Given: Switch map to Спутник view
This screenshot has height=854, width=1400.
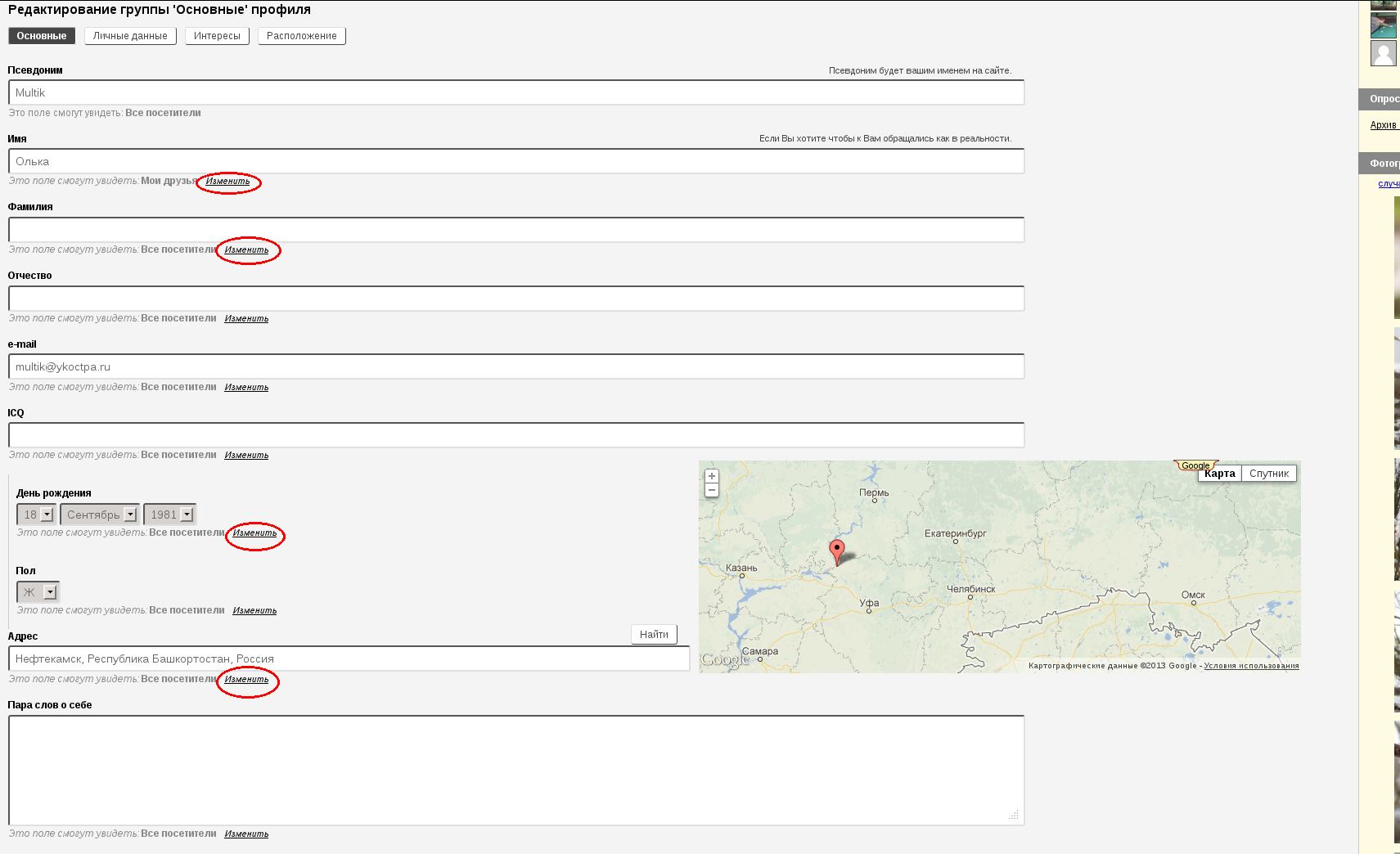Looking at the screenshot, I should pyautogui.click(x=1268, y=474).
